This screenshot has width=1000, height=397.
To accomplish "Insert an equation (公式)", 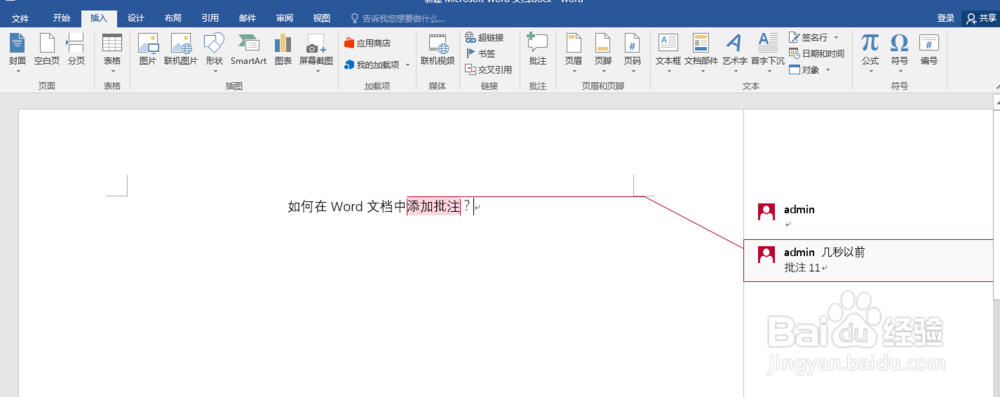I will tap(870, 52).
